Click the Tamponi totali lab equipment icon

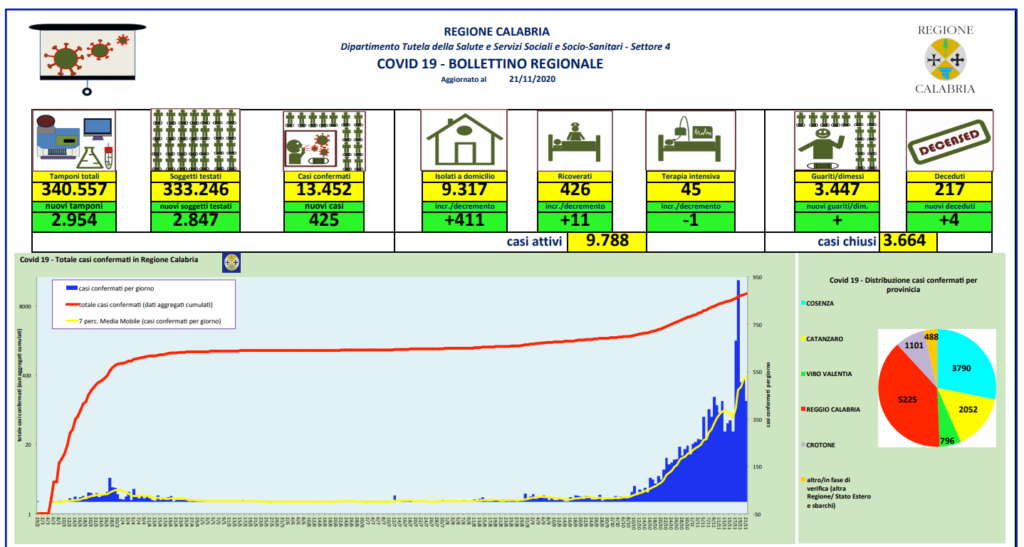coord(73,140)
